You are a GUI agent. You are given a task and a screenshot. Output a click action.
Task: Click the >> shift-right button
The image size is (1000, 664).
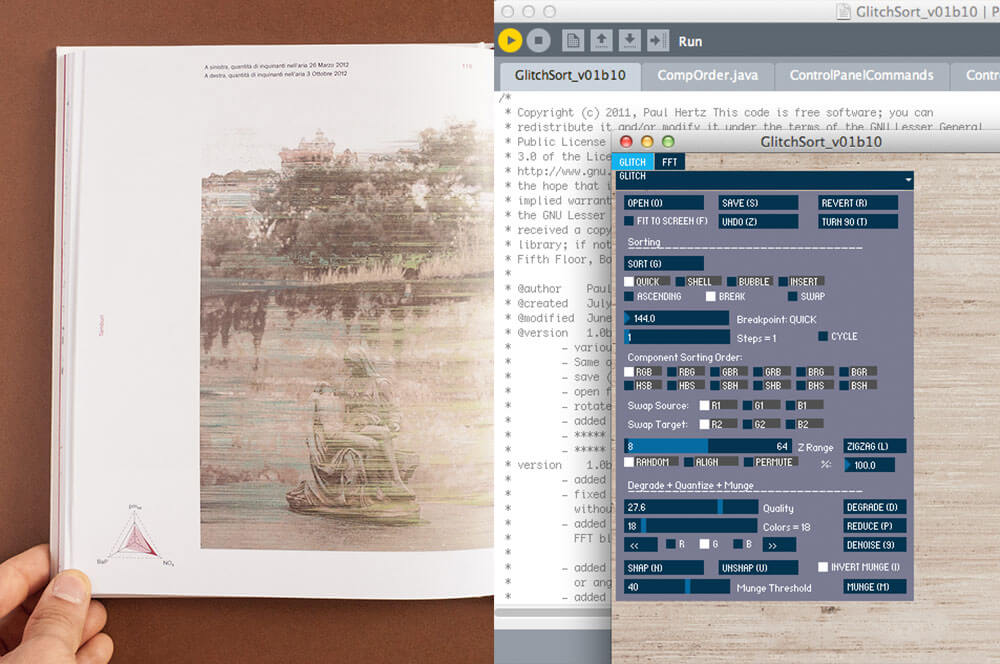click(779, 545)
